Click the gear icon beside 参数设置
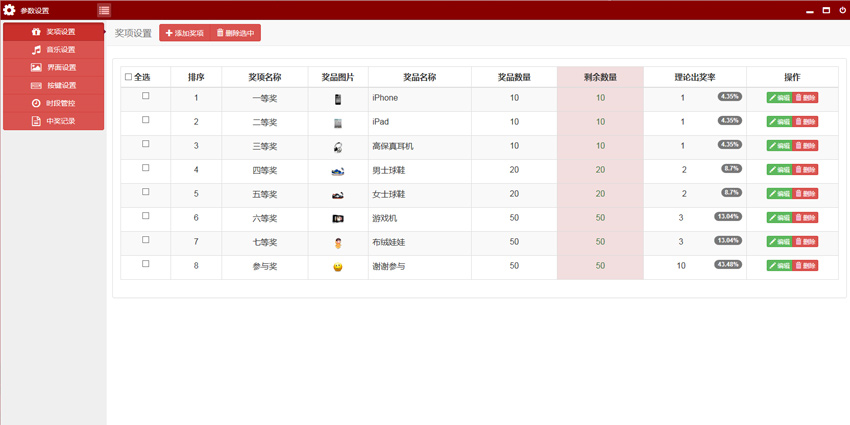The image size is (850, 425). pyautogui.click(x=9, y=10)
